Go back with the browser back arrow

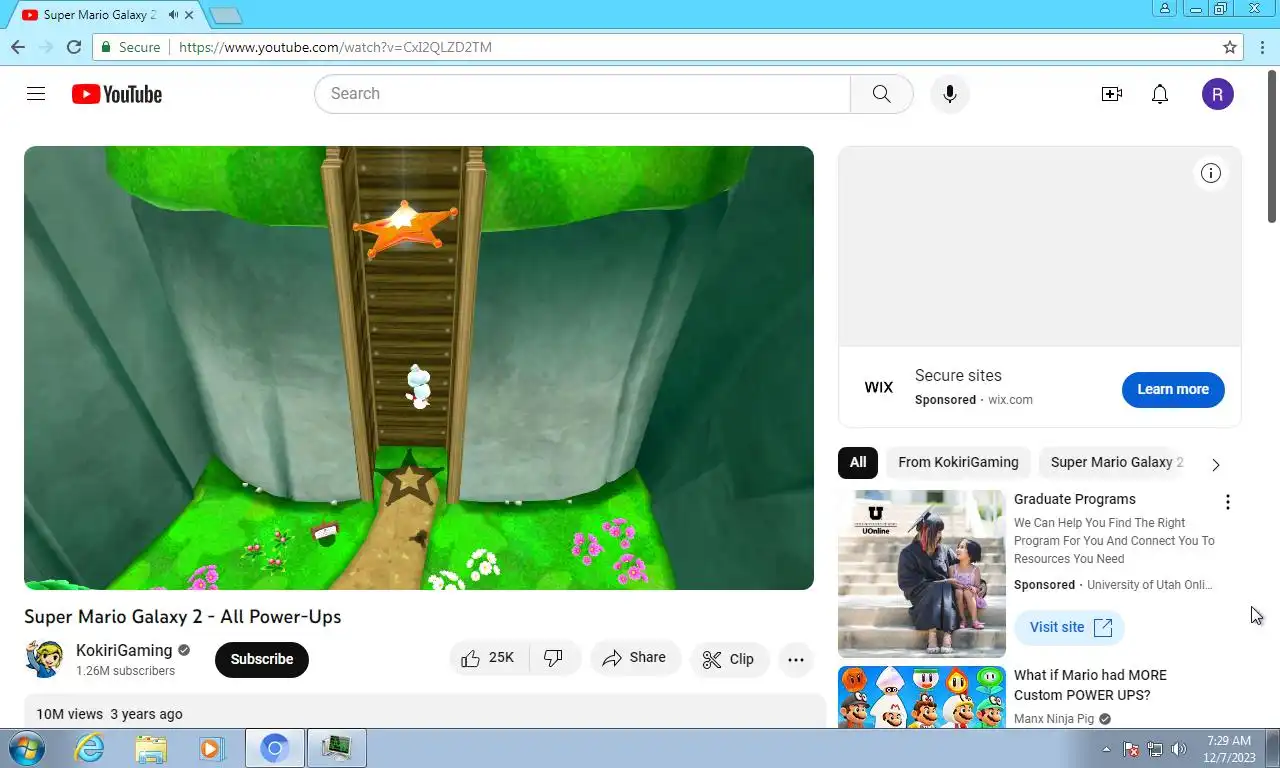[17, 47]
